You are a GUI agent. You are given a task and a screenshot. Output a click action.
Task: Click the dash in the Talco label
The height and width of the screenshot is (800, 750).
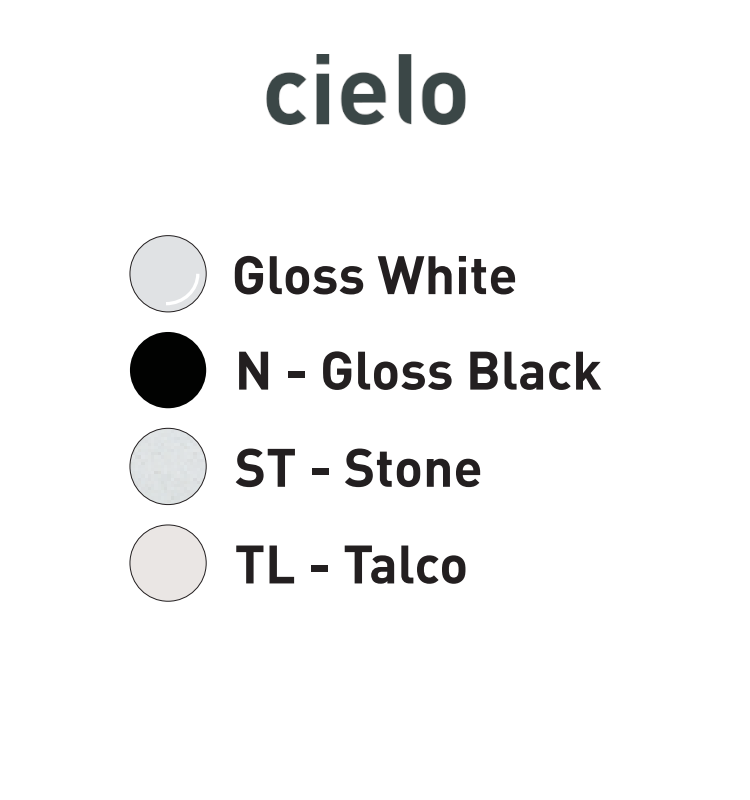pyautogui.click(x=320, y=567)
